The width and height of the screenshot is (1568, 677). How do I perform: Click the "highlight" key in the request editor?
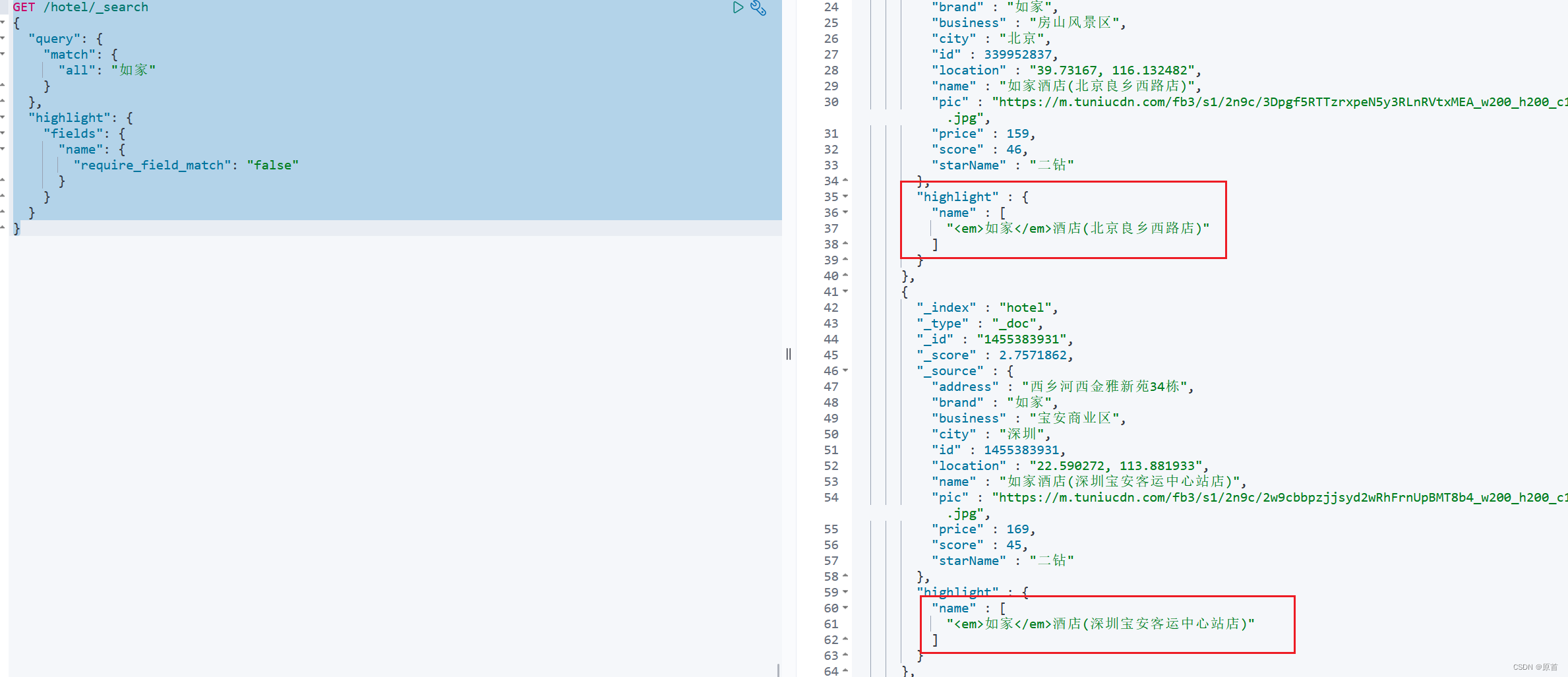coord(69,118)
